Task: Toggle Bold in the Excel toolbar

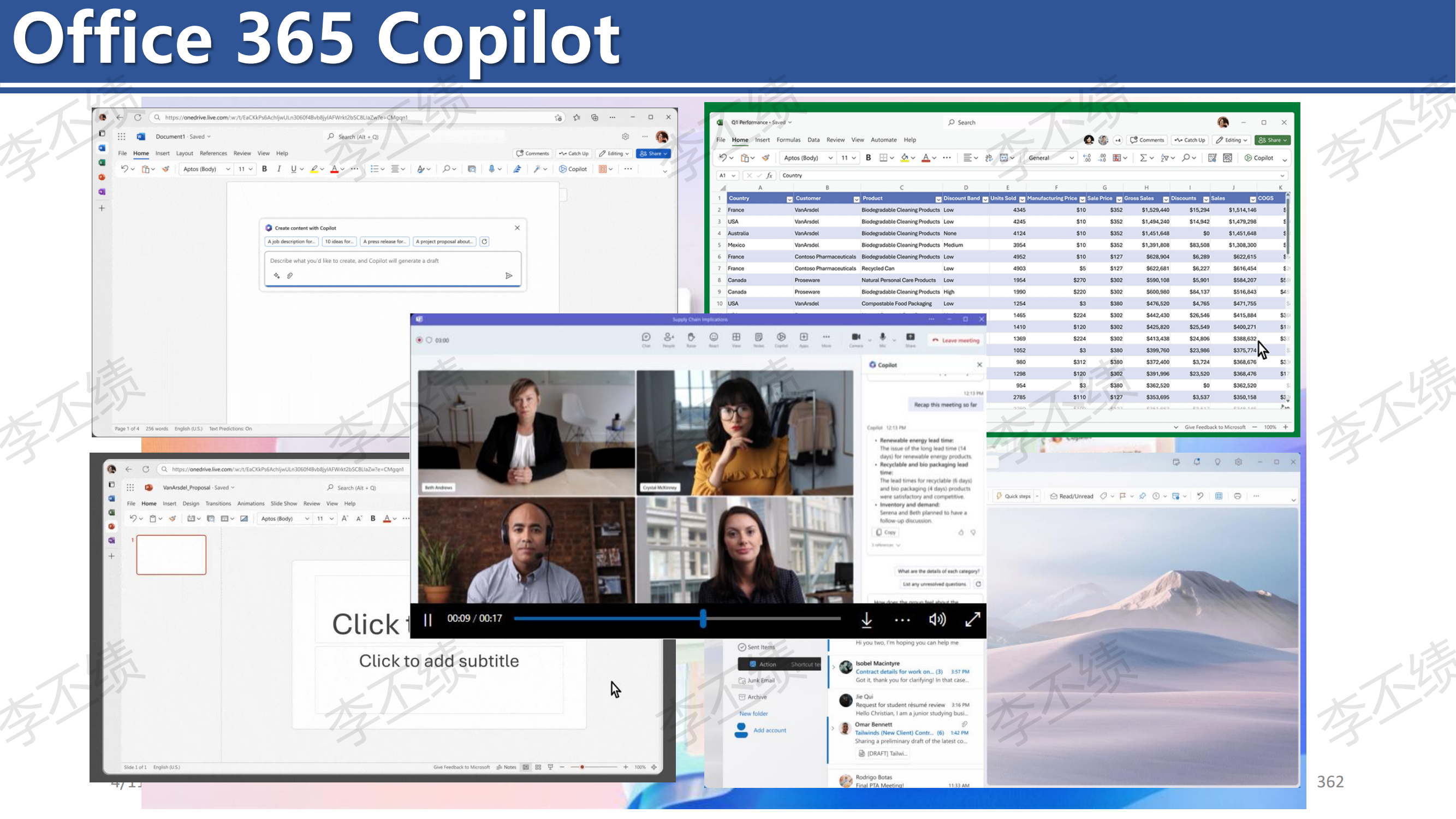Action: click(x=868, y=158)
